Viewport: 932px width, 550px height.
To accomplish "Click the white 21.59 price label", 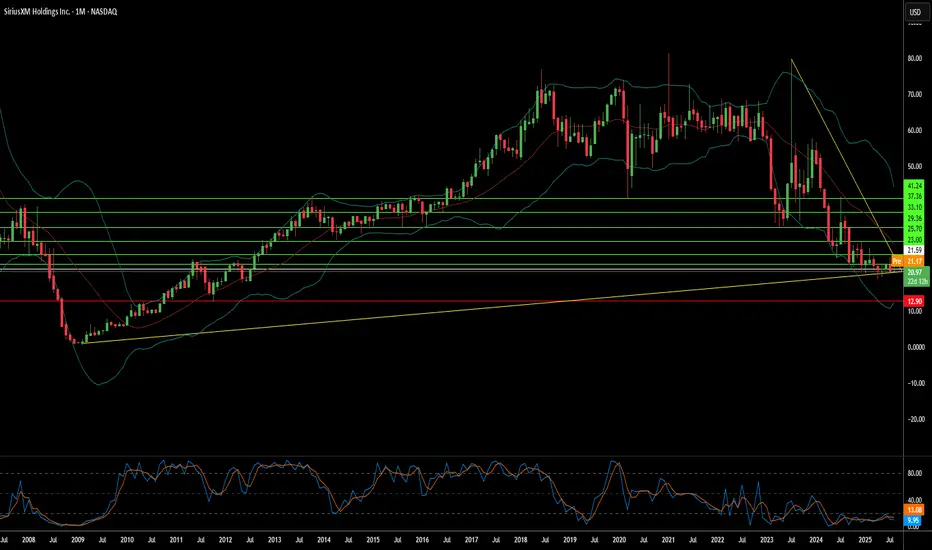I will (x=913, y=248).
